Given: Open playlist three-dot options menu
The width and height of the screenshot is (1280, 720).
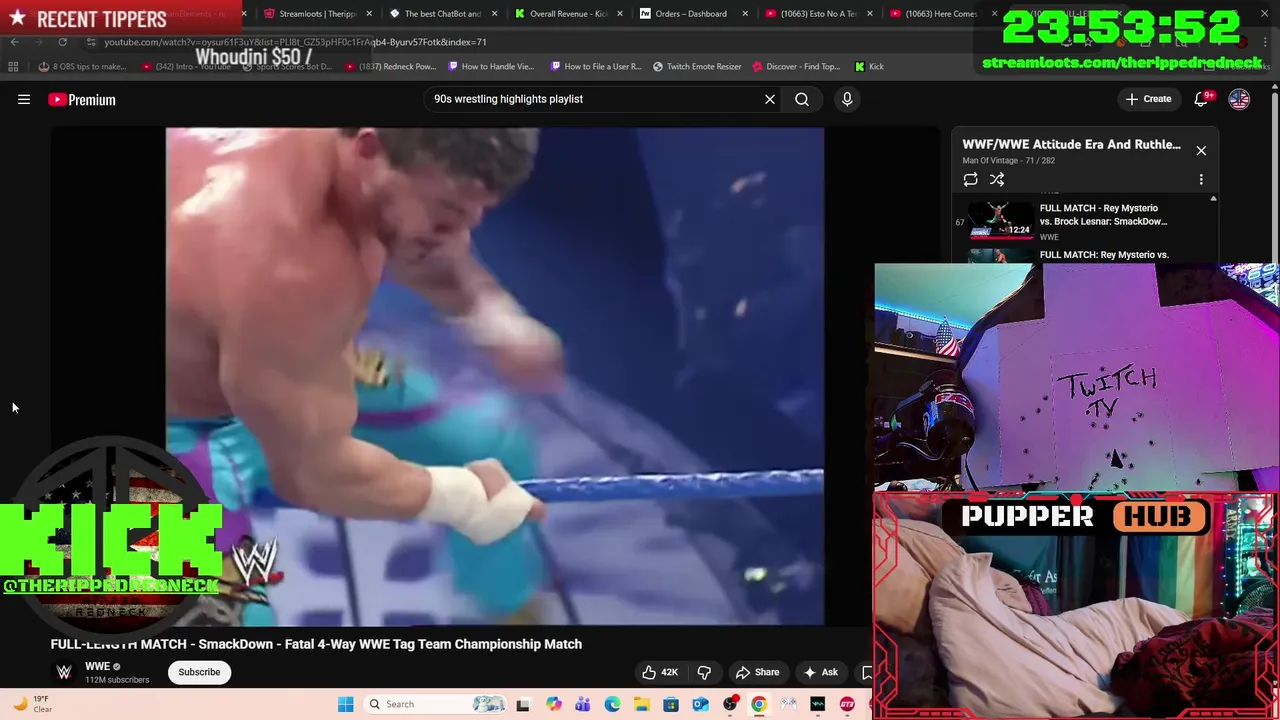Looking at the screenshot, I should coord(1201,179).
